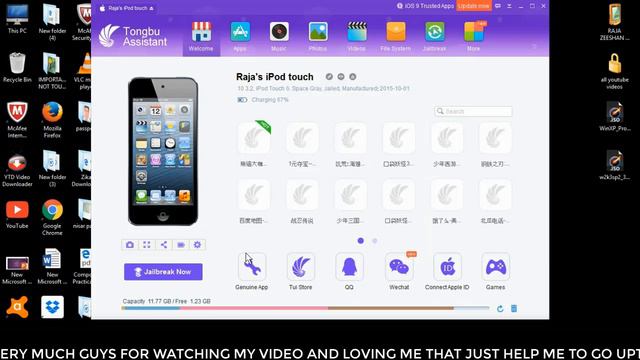The width and height of the screenshot is (640, 360).
Task: Click the iPod touch device preview image
Action: point(163,151)
